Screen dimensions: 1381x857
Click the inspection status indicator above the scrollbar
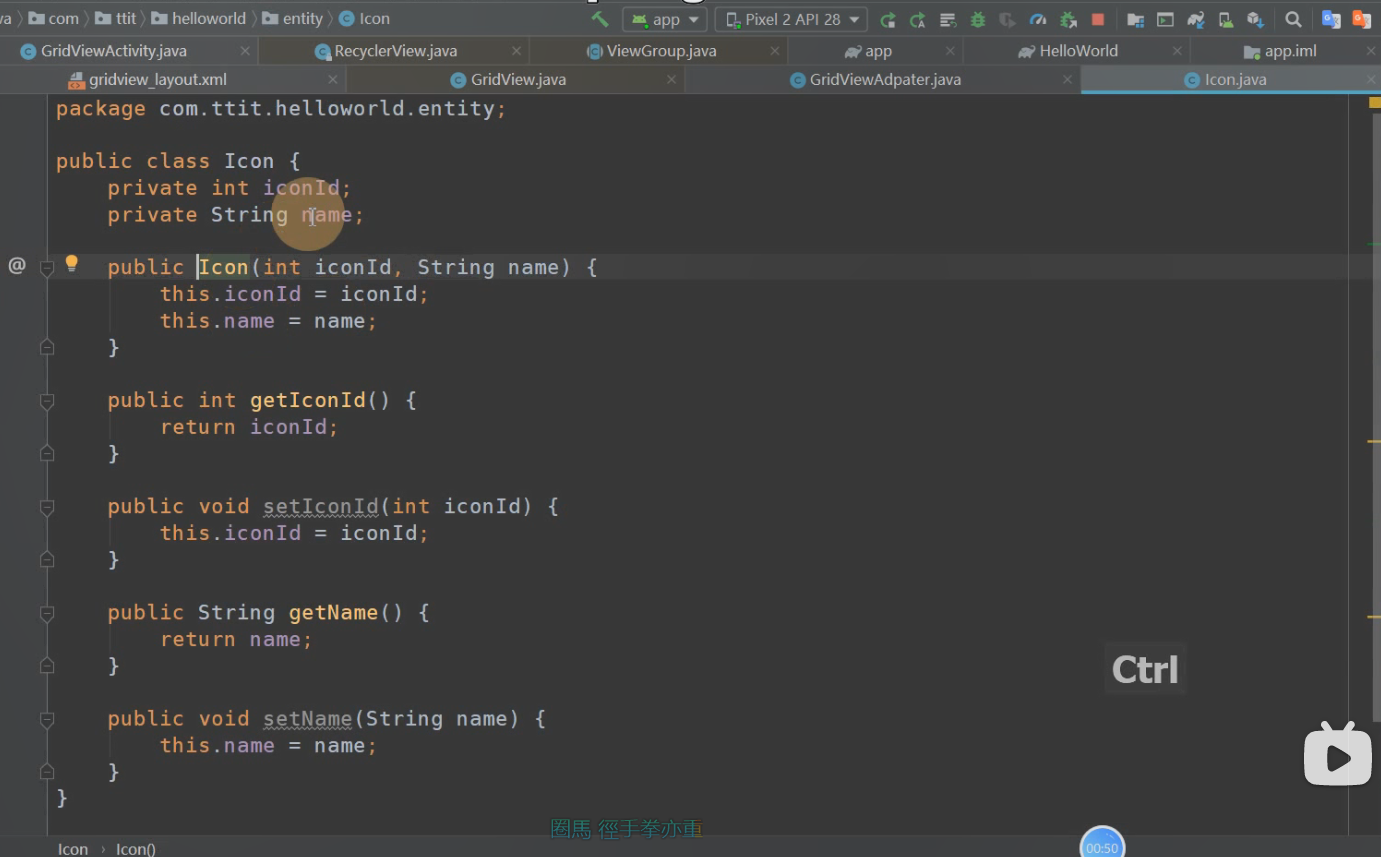tap(1373, 102)
